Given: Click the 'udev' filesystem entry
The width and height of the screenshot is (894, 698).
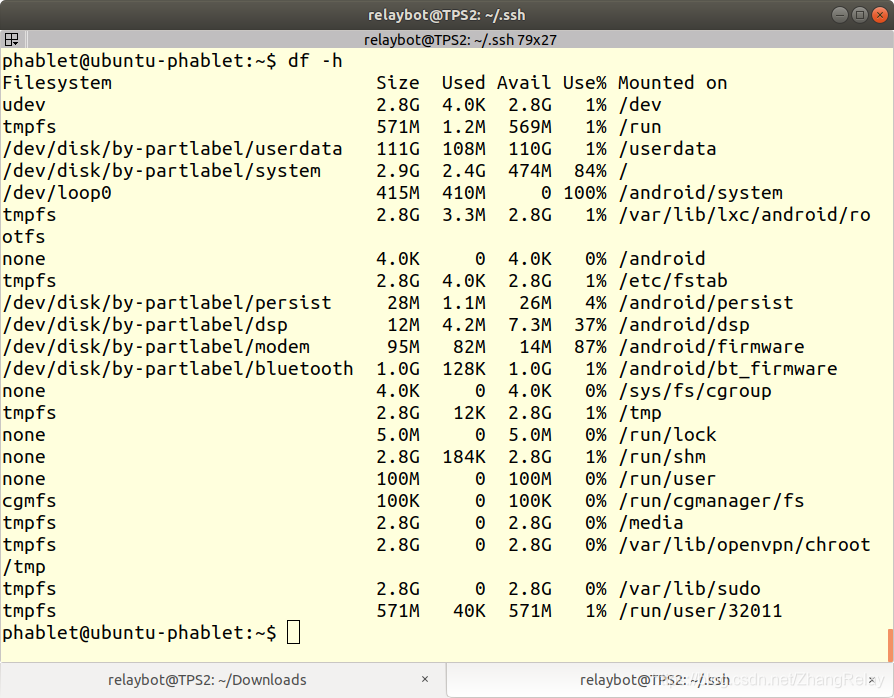Looking at the screenshot, I should [24, 105].
